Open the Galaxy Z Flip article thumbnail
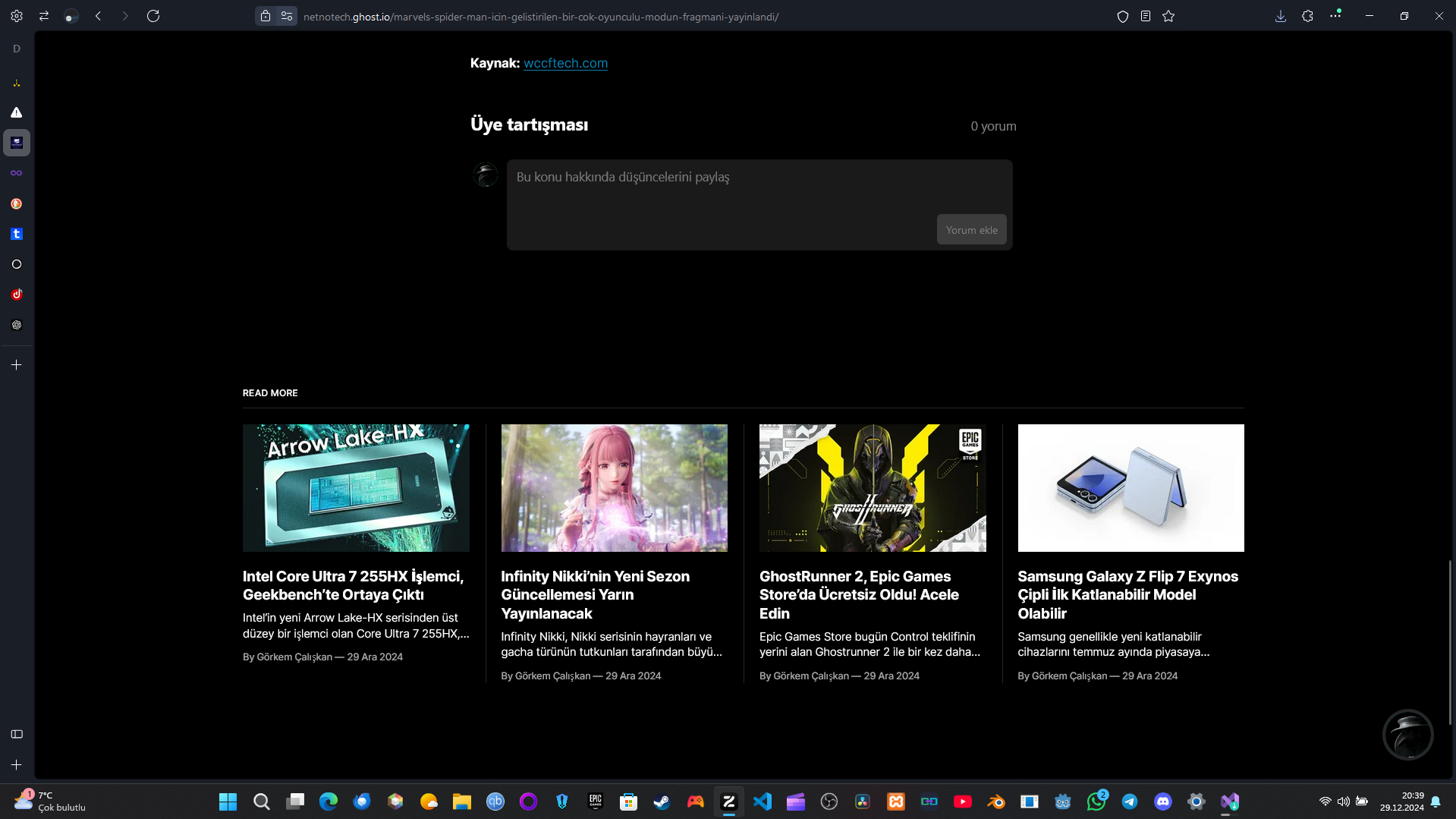 coord(1131,488)
